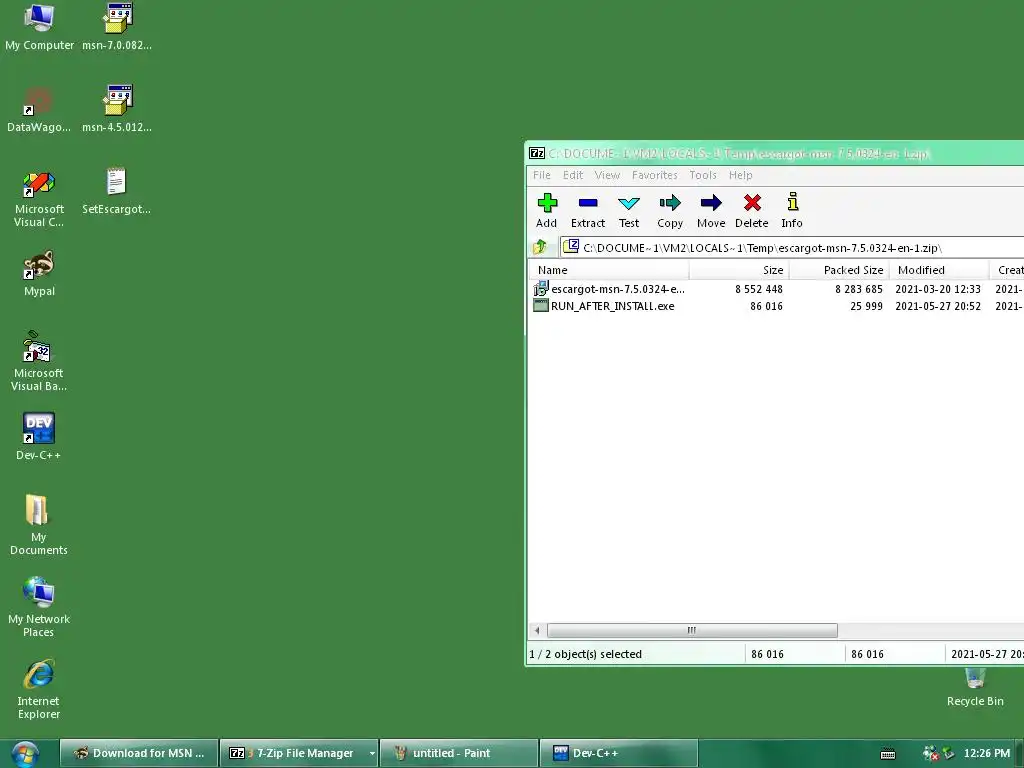Image resolution: width=1024 pixels, height=768 pixels.
Task: Select the msn-4.5.012 installer desktop icon
Action: [117, 108]
